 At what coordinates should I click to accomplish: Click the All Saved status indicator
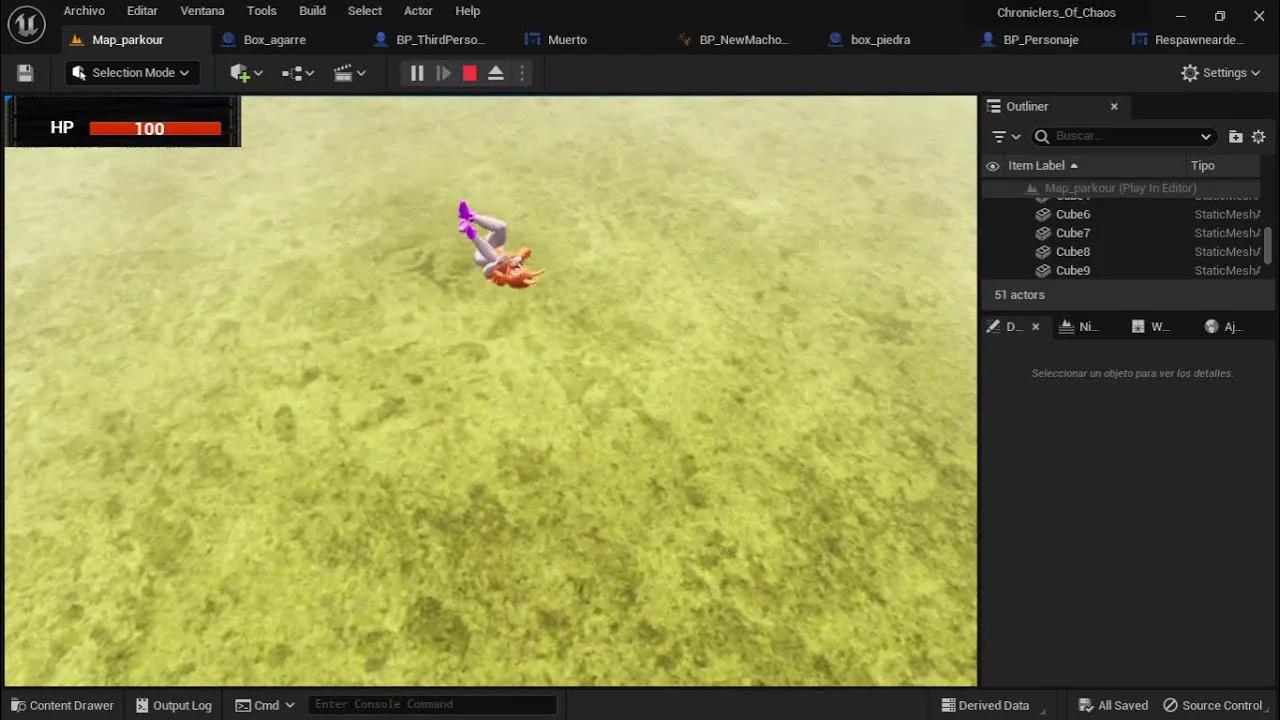(1113, 705)
